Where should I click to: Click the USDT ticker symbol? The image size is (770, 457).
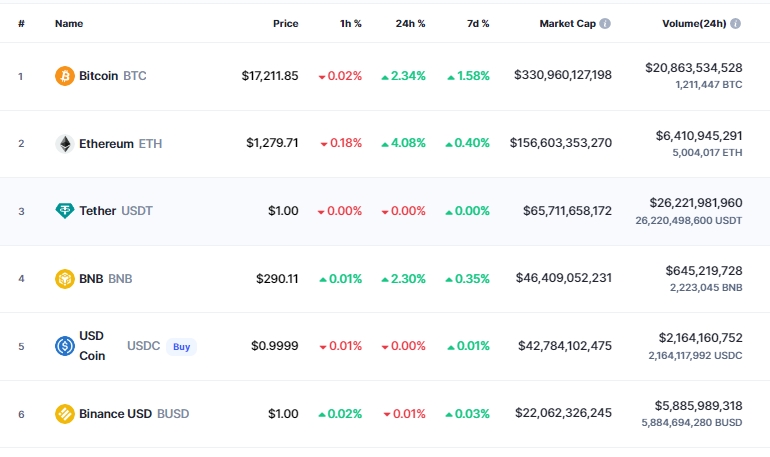pos(137,211)
